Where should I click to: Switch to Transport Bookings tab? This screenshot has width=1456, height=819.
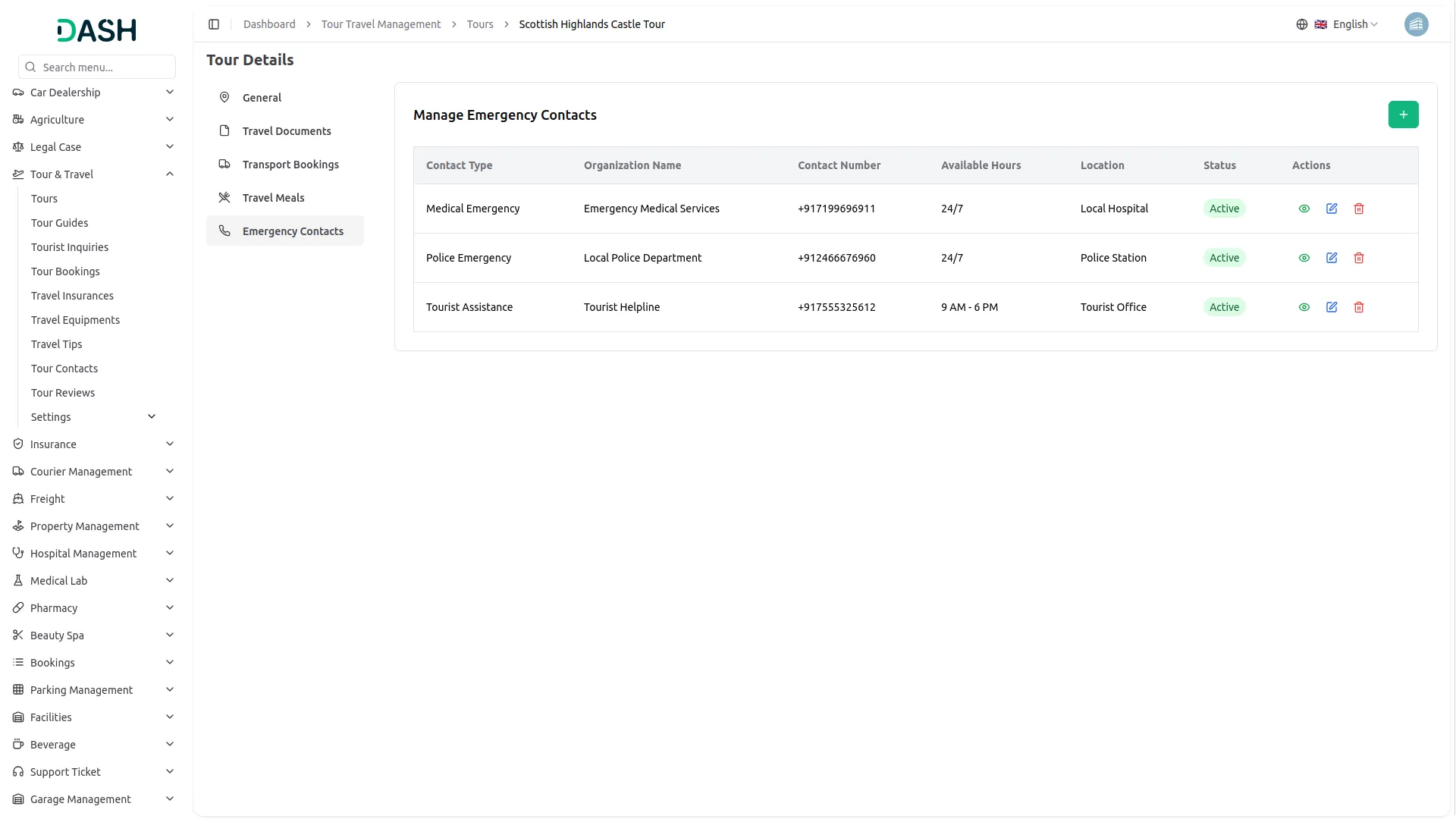pos(285,164)
